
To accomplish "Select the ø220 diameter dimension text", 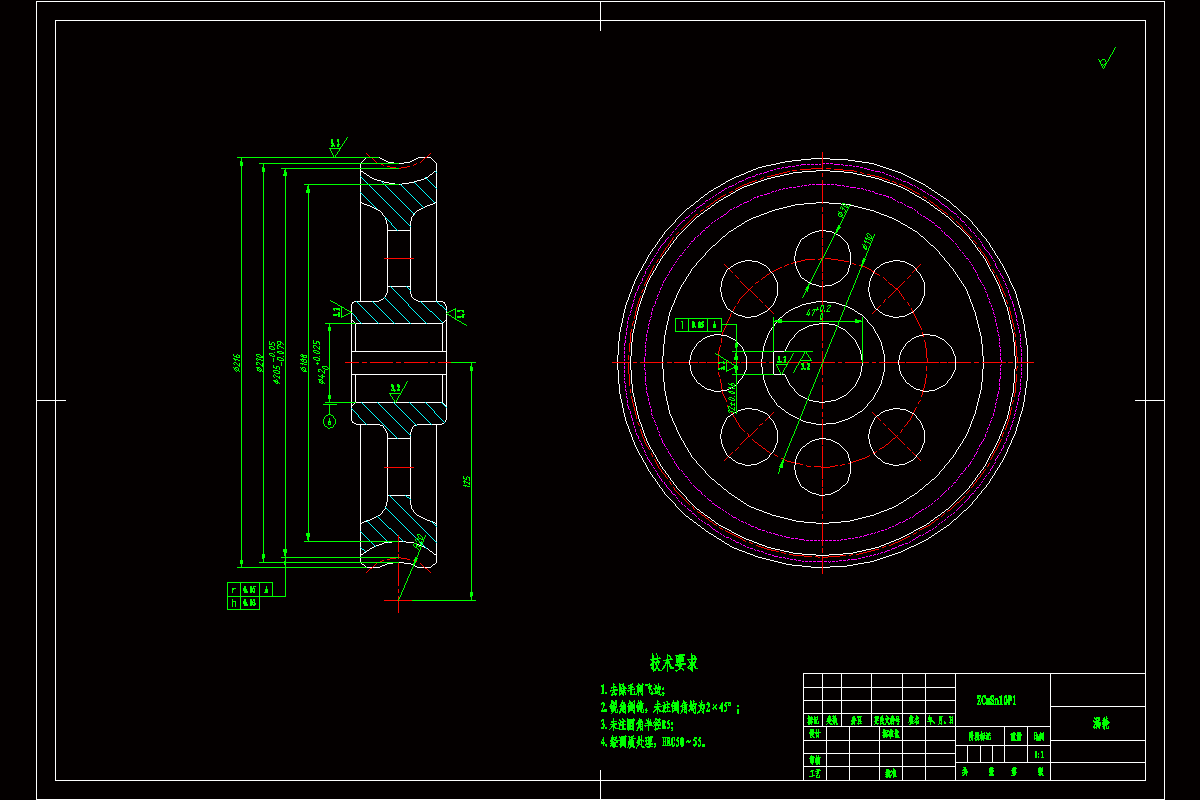I will point(259,362).
